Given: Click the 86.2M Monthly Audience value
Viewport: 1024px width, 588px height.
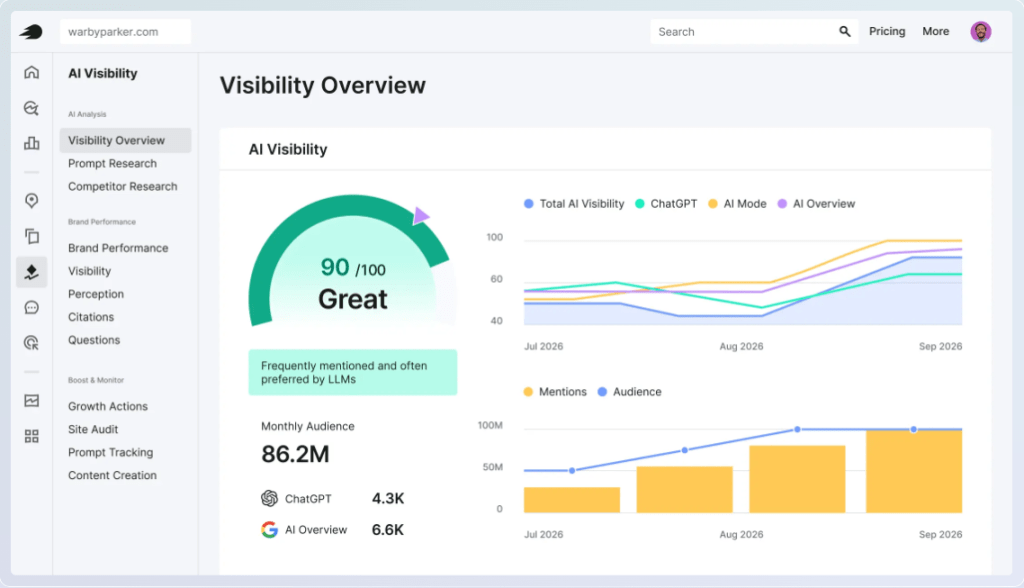Looking at the screenshot, I should click(x=295, y=454).
